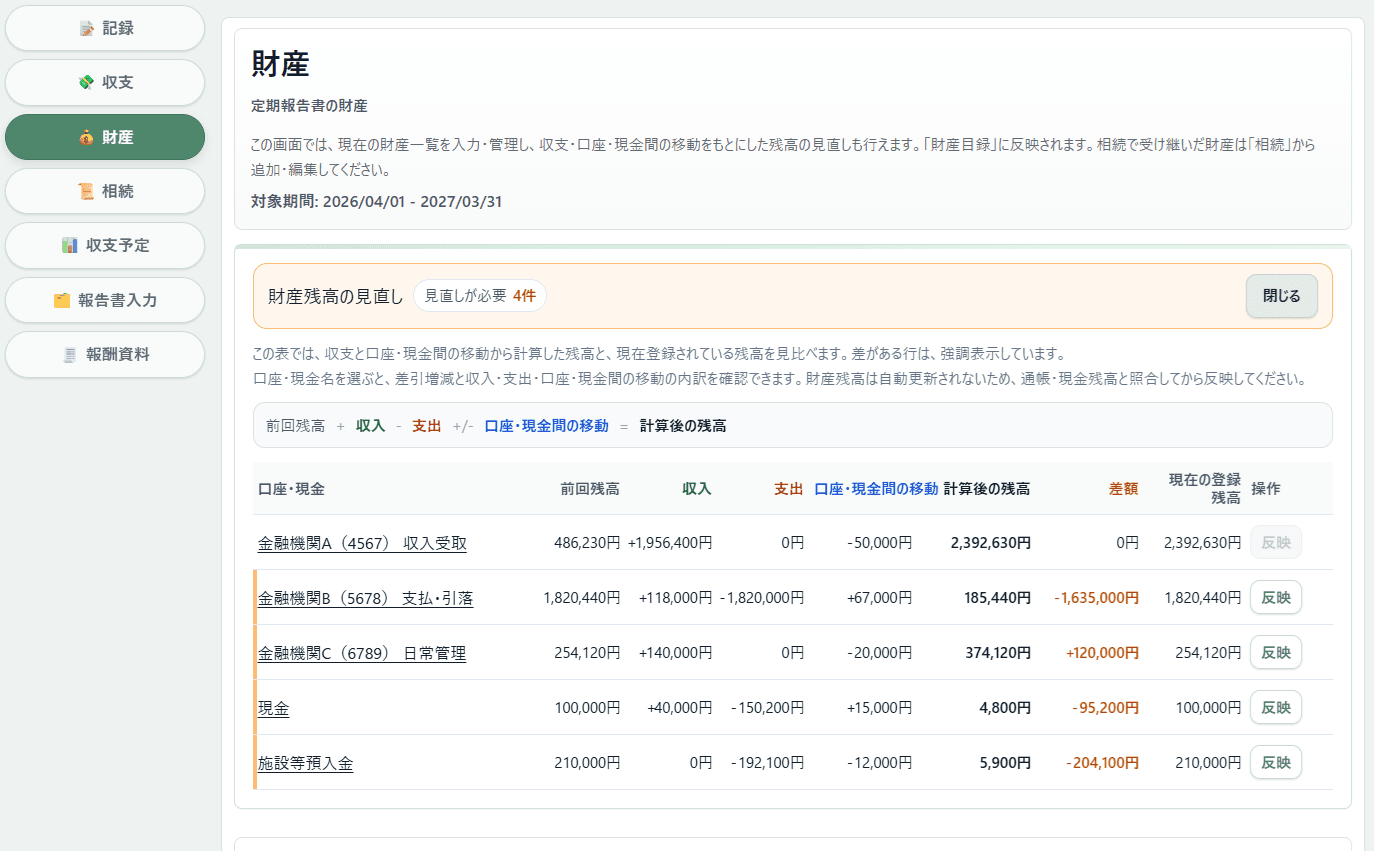Click the -1,635,000円 difference value

1096,598
